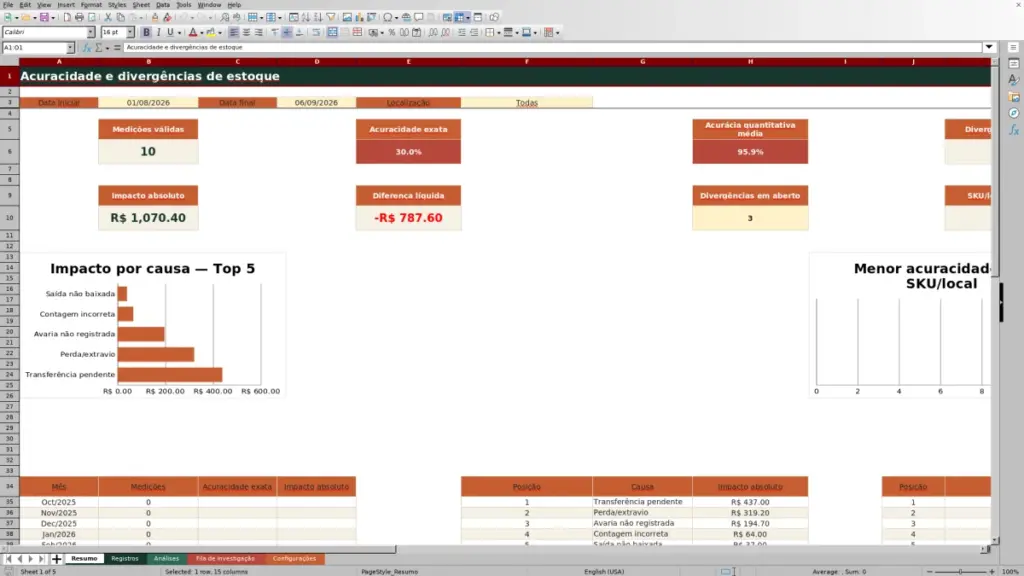Click the 06/09/2026 end date cell

point(316,103)
